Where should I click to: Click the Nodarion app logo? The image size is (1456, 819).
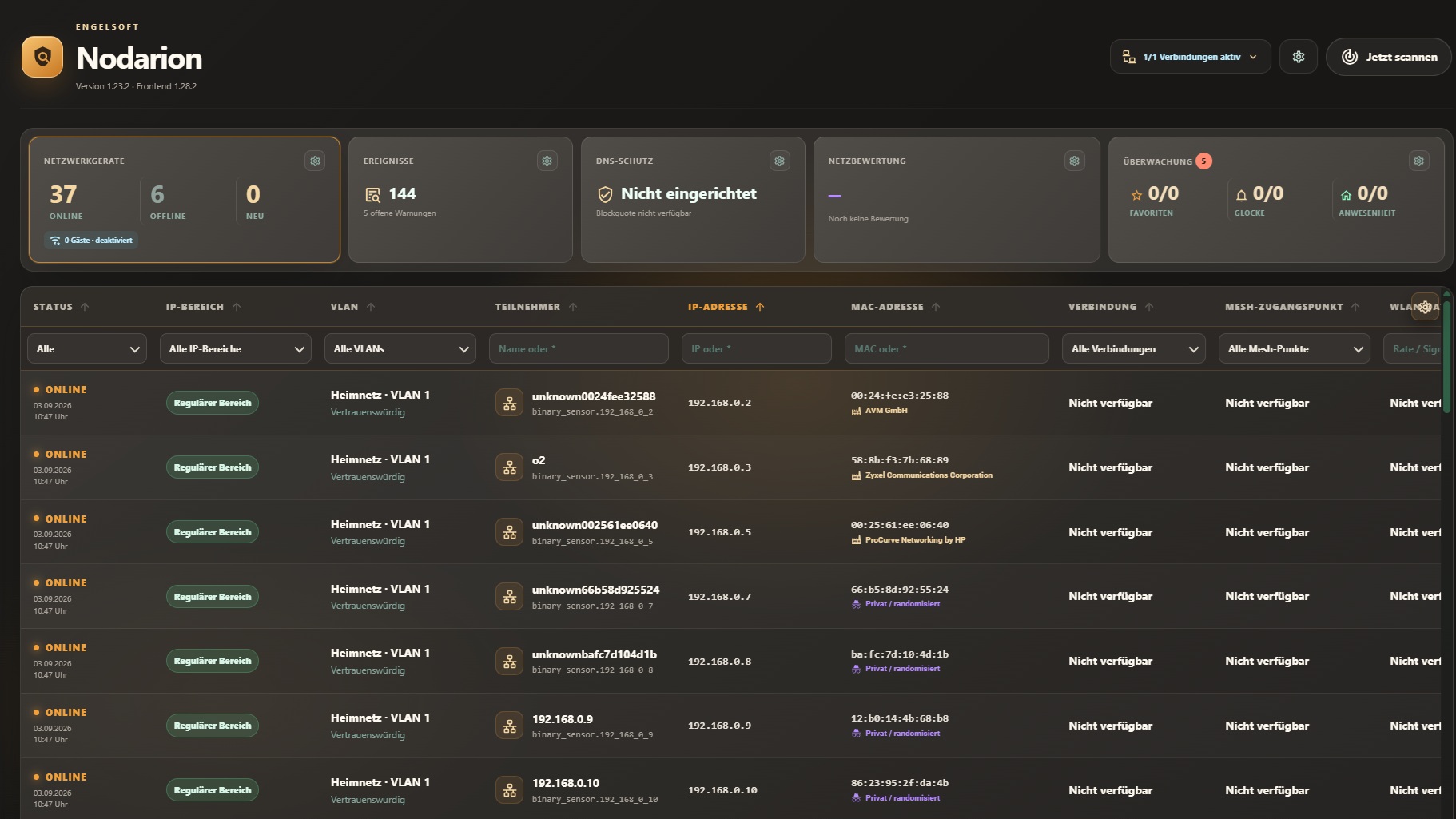[x=42, y=57]
